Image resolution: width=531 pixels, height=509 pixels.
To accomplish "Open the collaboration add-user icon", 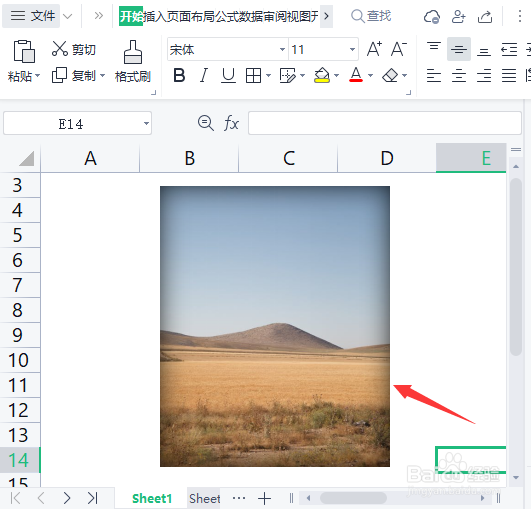I will coord(459,16).
